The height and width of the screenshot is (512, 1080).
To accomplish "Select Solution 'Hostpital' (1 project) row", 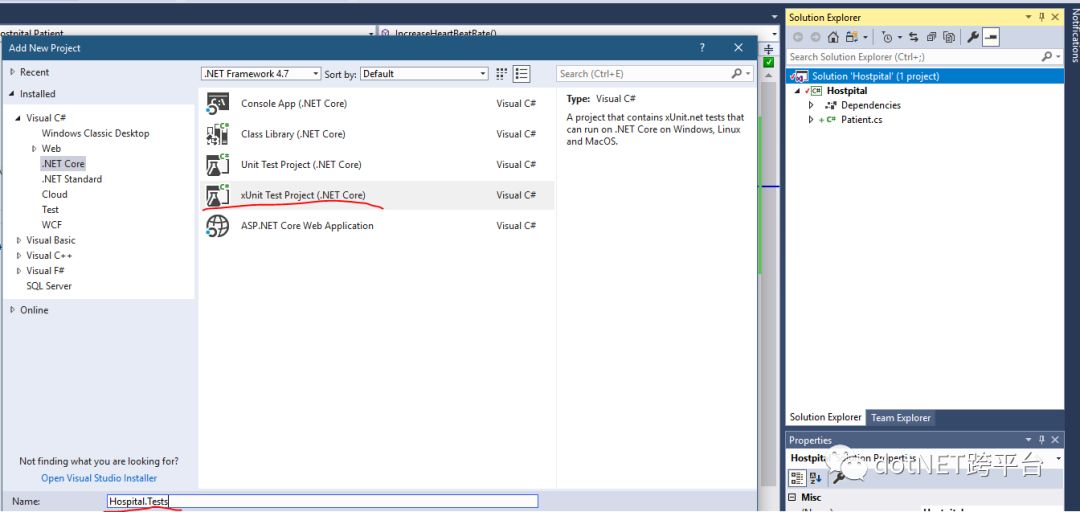I will (924, 76).
